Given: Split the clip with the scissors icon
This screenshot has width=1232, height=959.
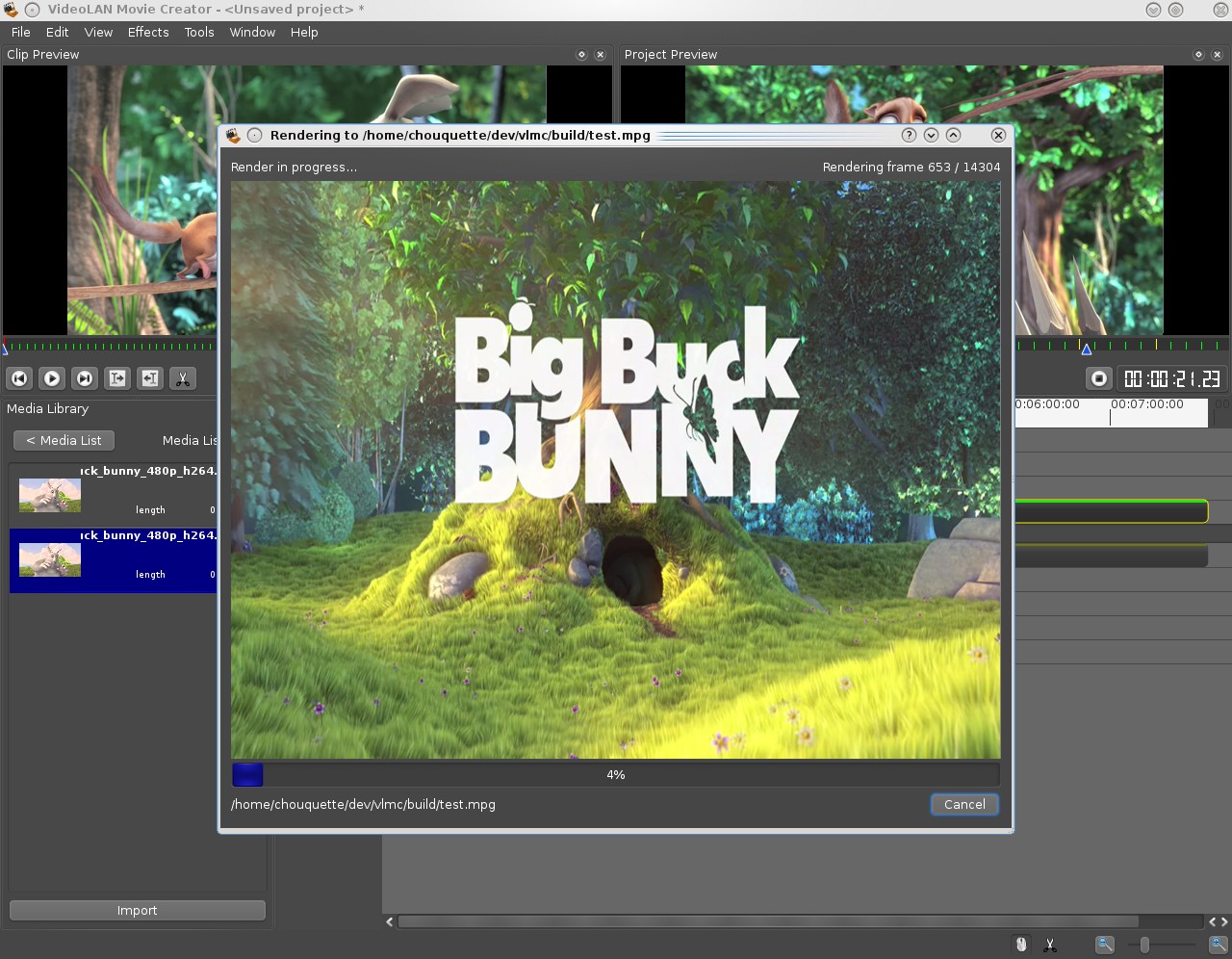Looking at the screenshot, I should click(183, 378).
